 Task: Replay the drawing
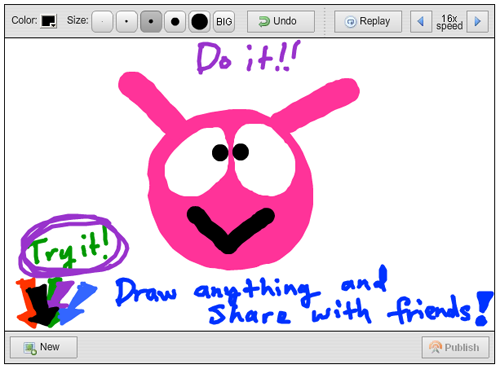(x=368, y=22)
